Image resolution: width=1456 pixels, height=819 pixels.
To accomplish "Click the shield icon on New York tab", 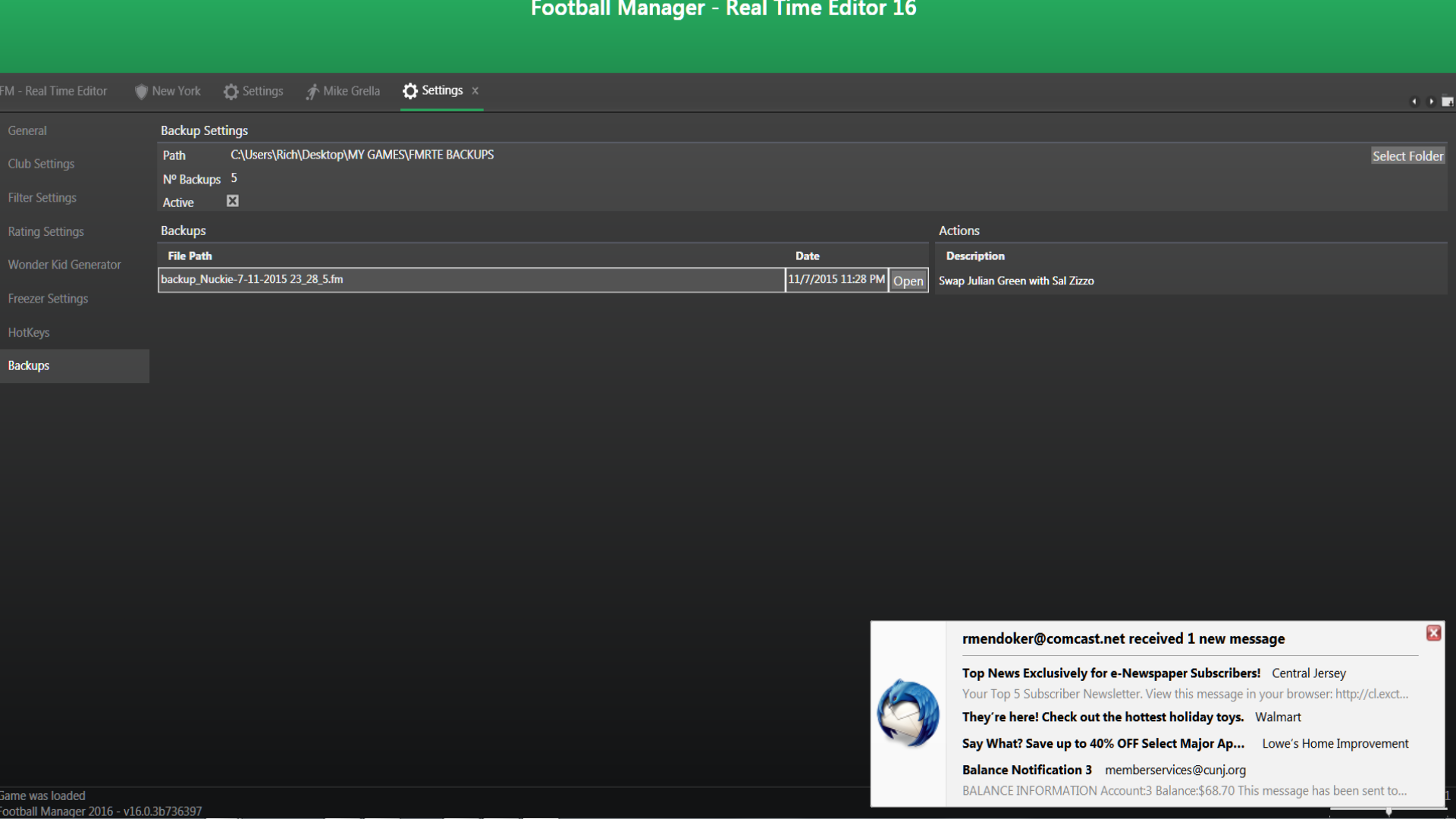I will tap(141, 92).
